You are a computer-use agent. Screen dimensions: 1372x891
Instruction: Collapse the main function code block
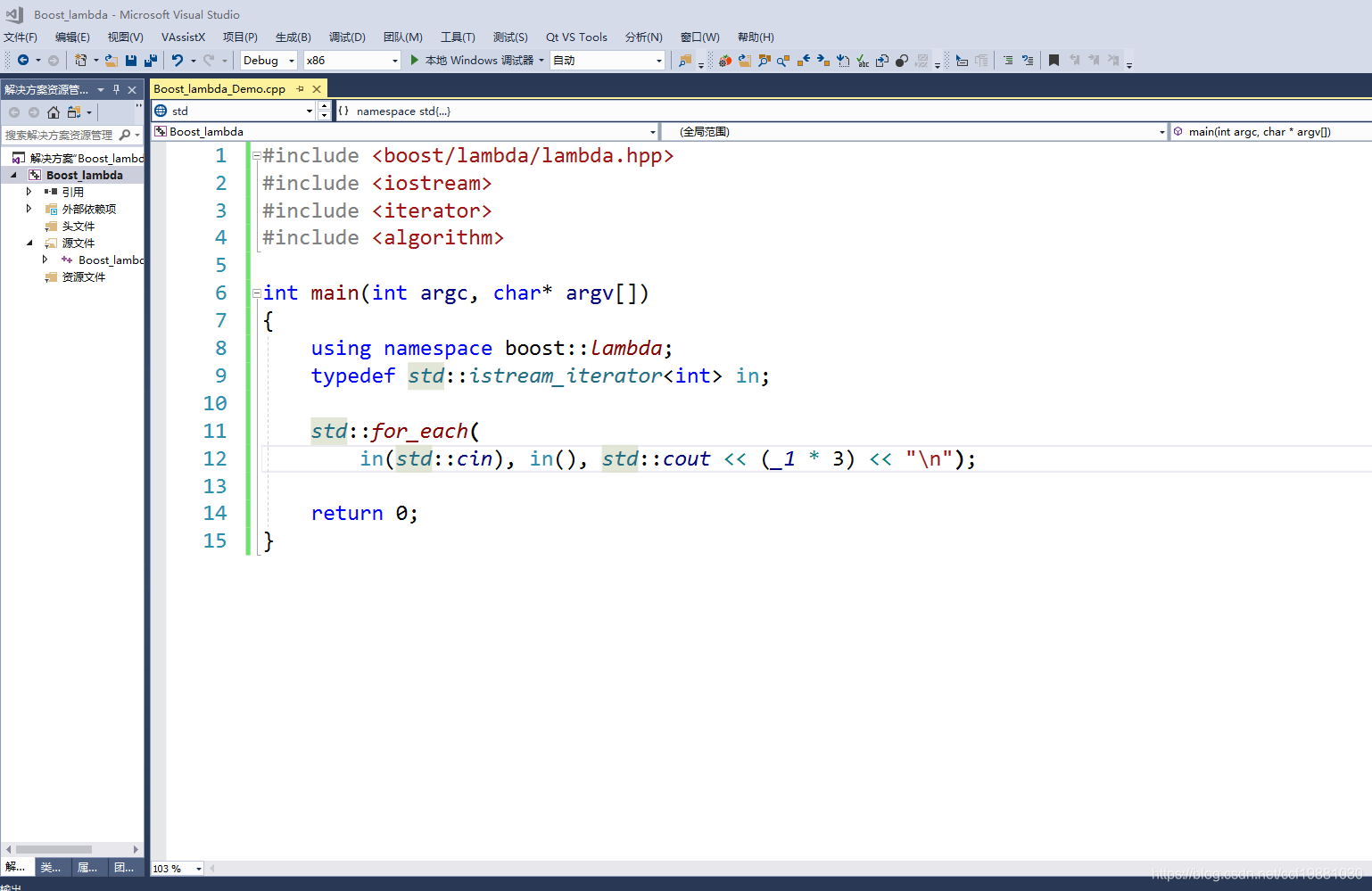[x=256, y=293]
